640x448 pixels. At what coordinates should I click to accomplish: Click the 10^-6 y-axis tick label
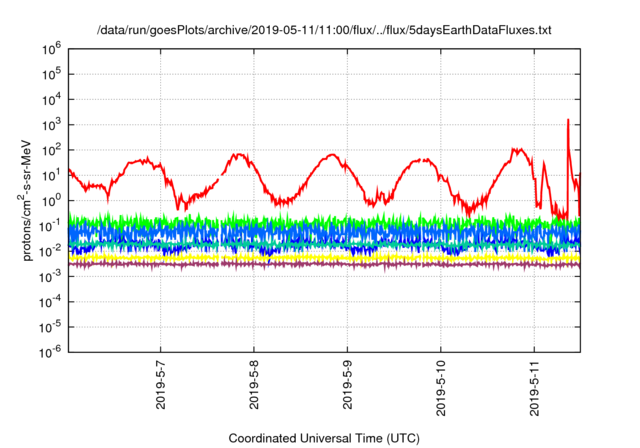pos(50,353)
